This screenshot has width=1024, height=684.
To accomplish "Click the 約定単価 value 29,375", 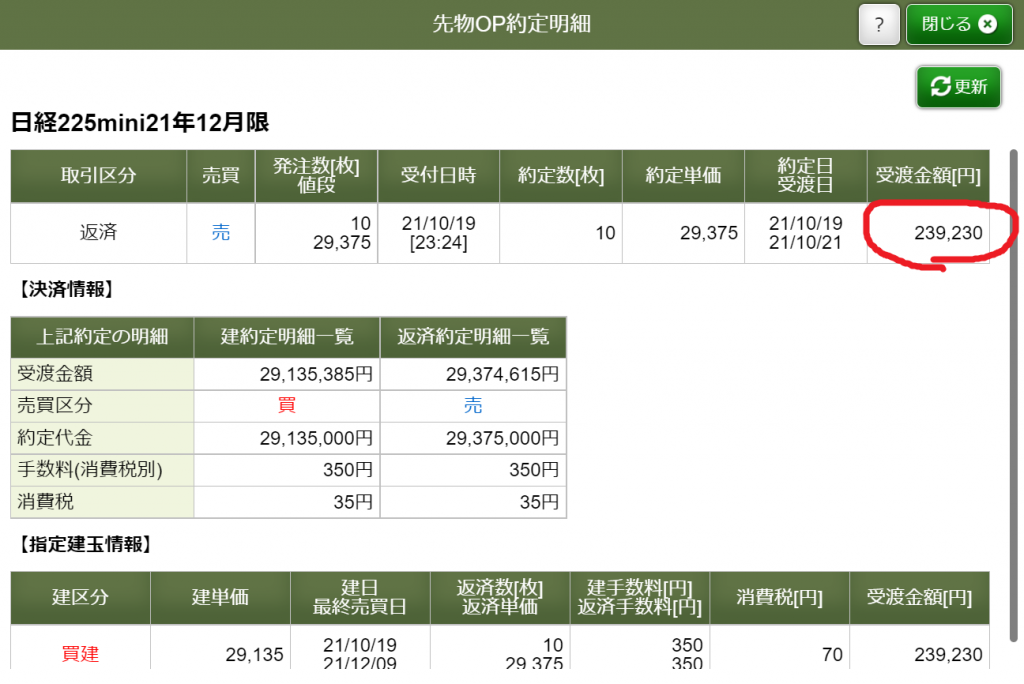I will coord(709,233).
